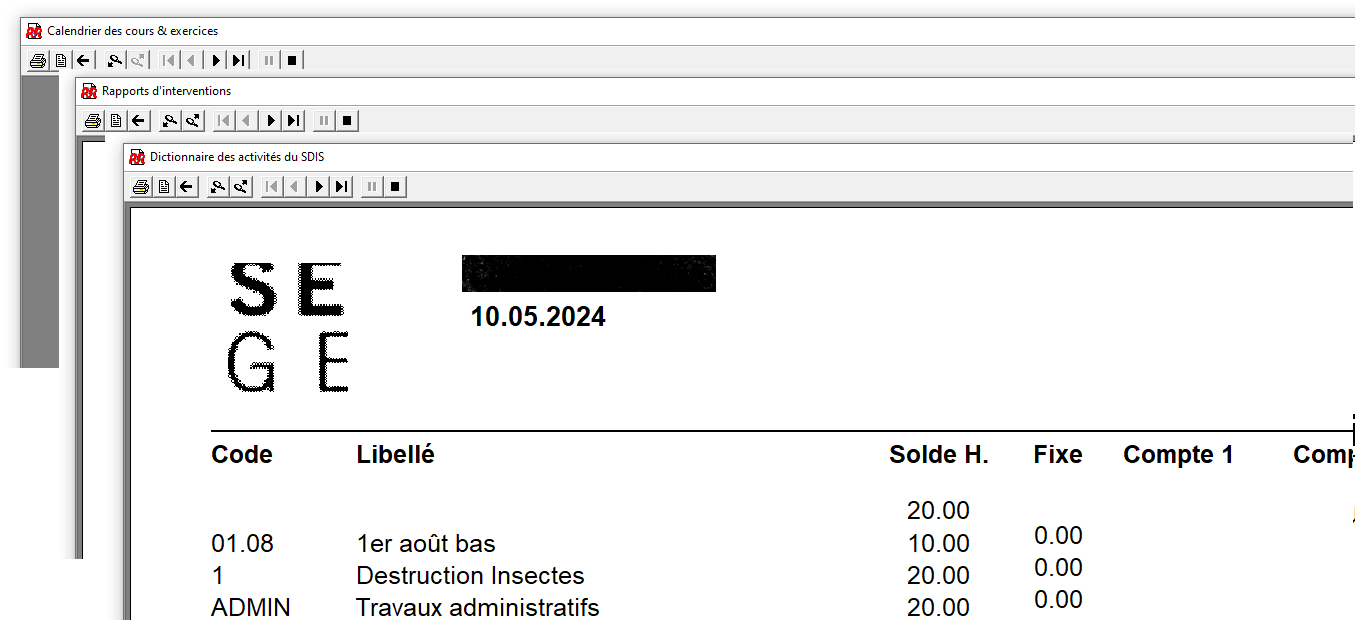Click back arrow in Calendrier des cours window

click(83, 61)
